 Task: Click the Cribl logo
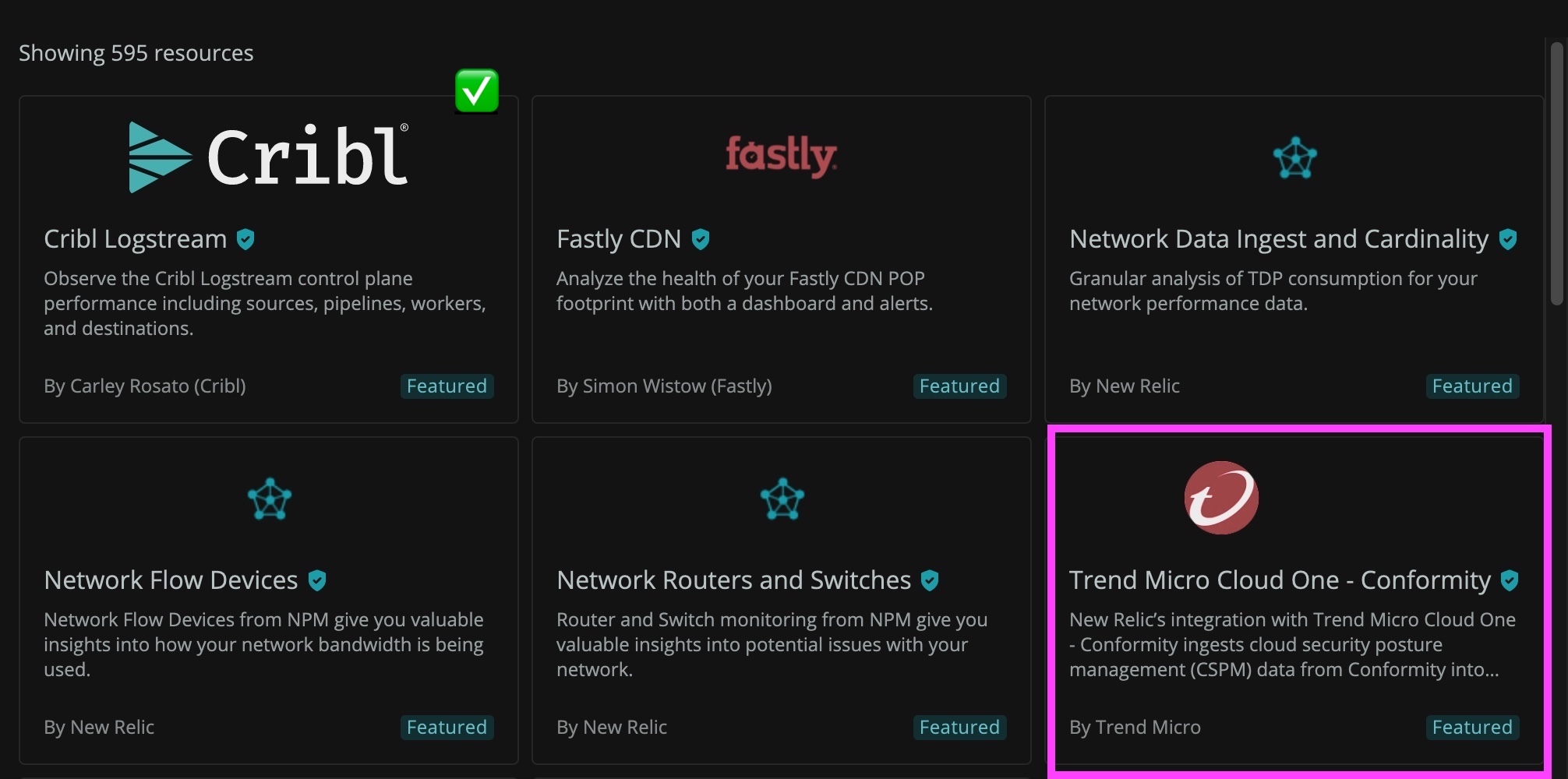pyautogui.click(x=267, y=156)
